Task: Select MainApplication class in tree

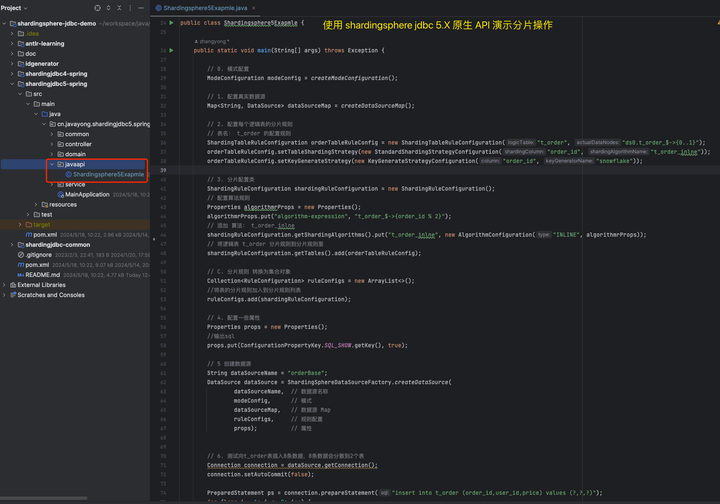Action: [87, 194]
